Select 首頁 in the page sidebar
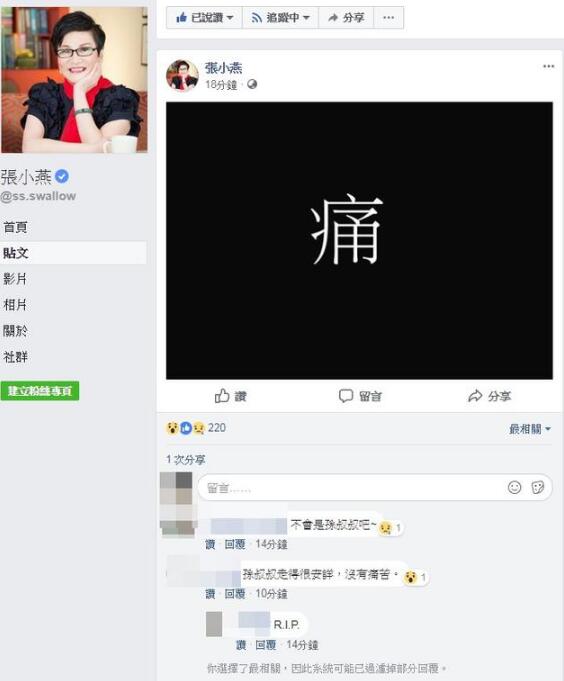This screenshot has height=681, width=564. [15, 227]
